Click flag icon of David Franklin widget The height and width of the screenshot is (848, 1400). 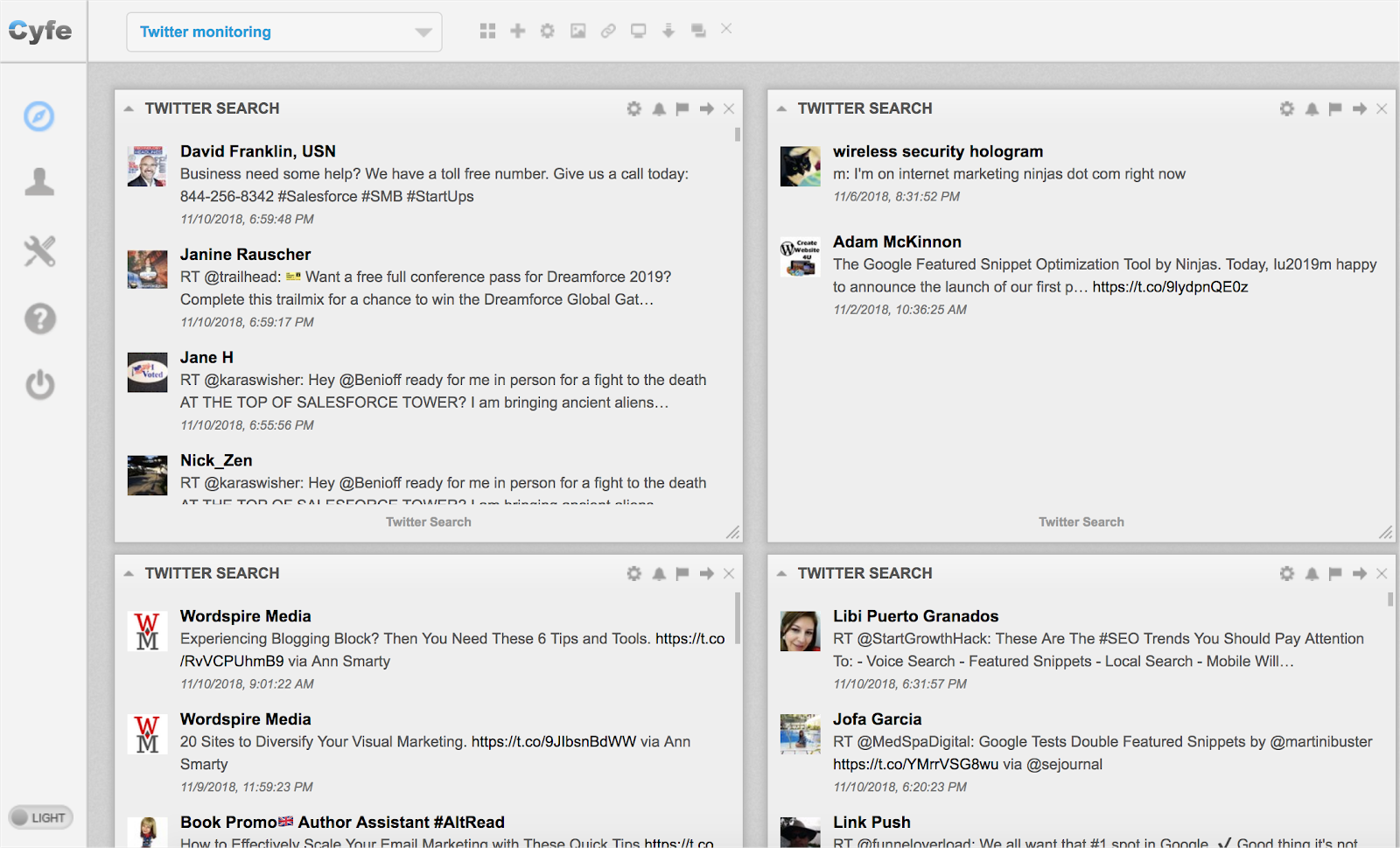(682, 109)
